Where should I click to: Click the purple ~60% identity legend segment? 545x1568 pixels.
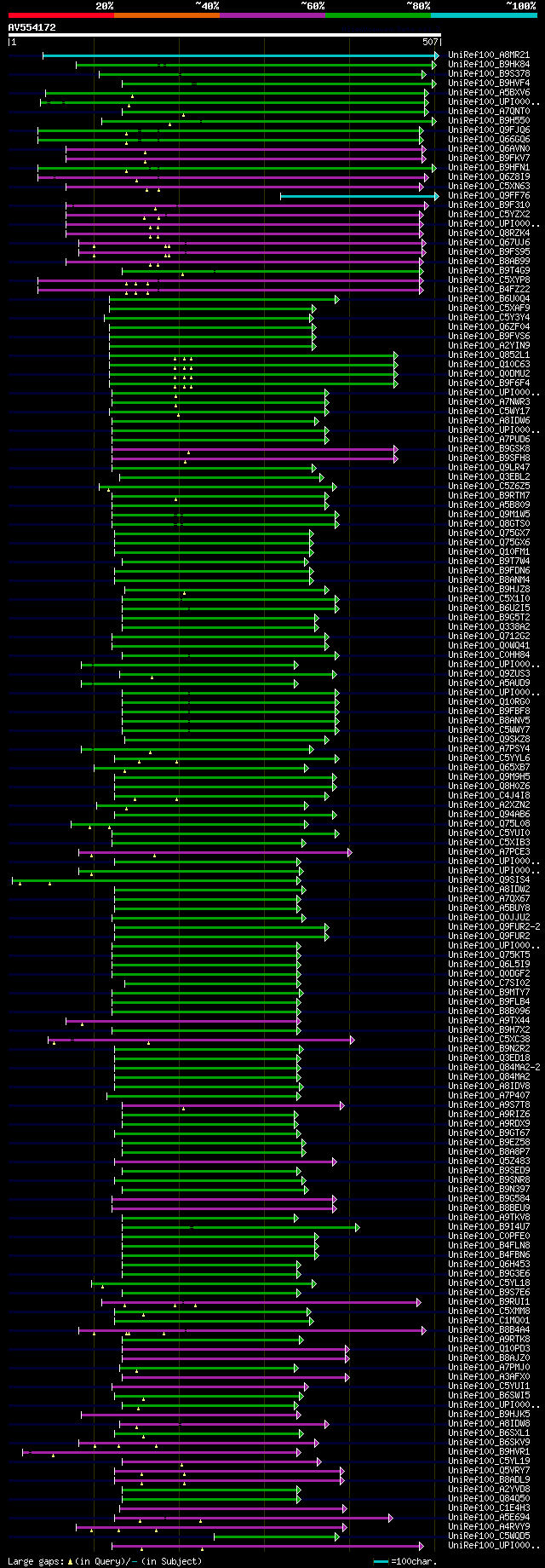tap(272, 15)
